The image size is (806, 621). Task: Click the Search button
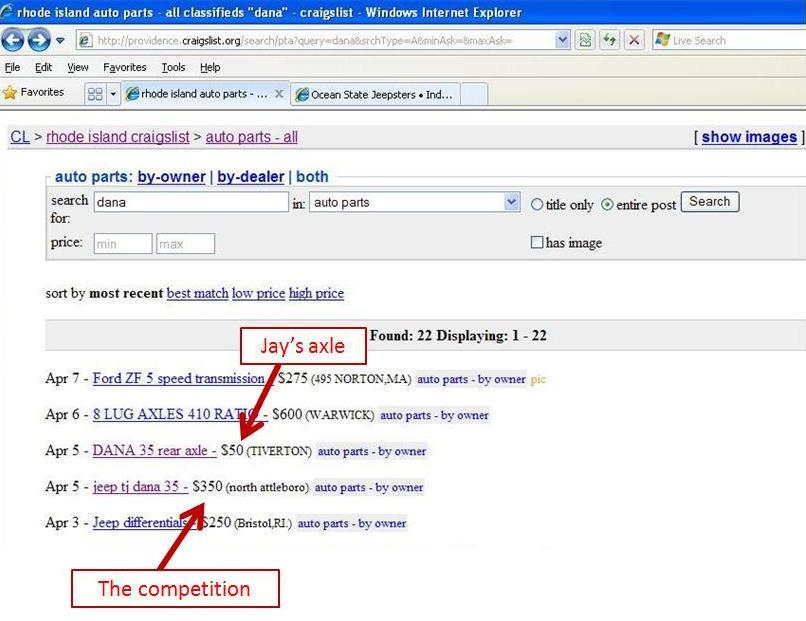[710, 202]
